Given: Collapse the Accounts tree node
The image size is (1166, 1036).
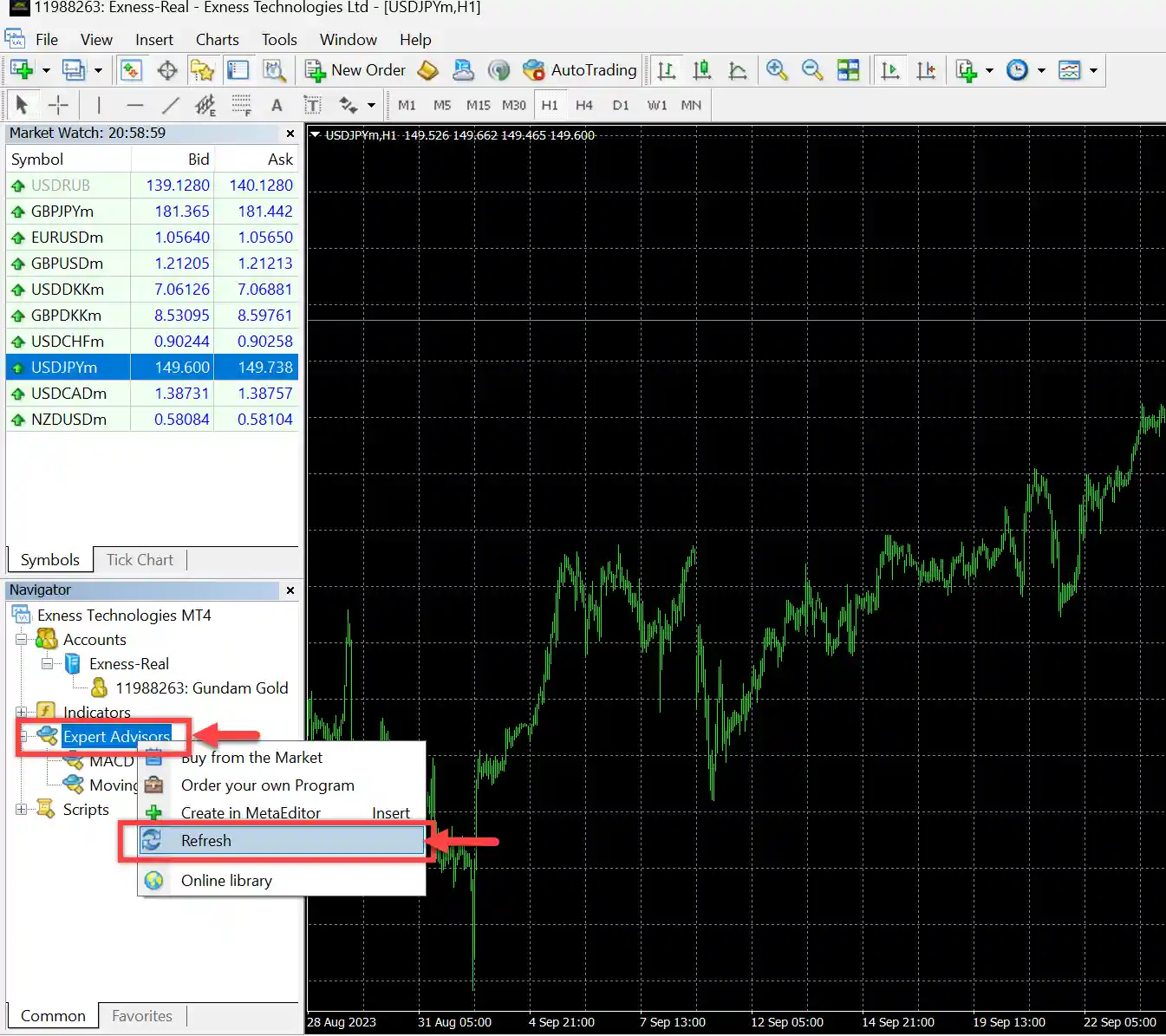Looking at the screenshot, I should 21,640.
